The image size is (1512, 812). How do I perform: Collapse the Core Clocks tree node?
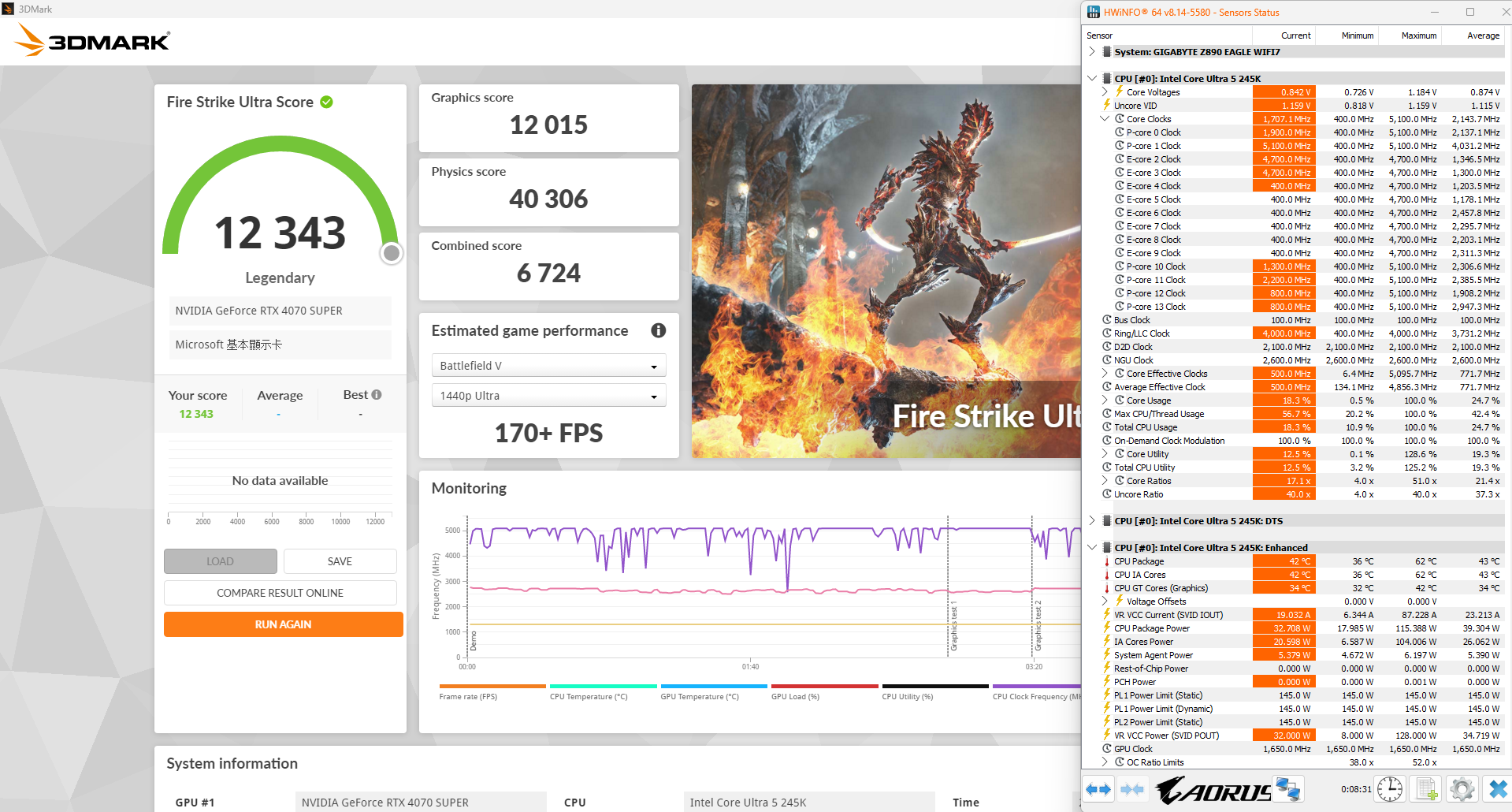(1105, 119)
